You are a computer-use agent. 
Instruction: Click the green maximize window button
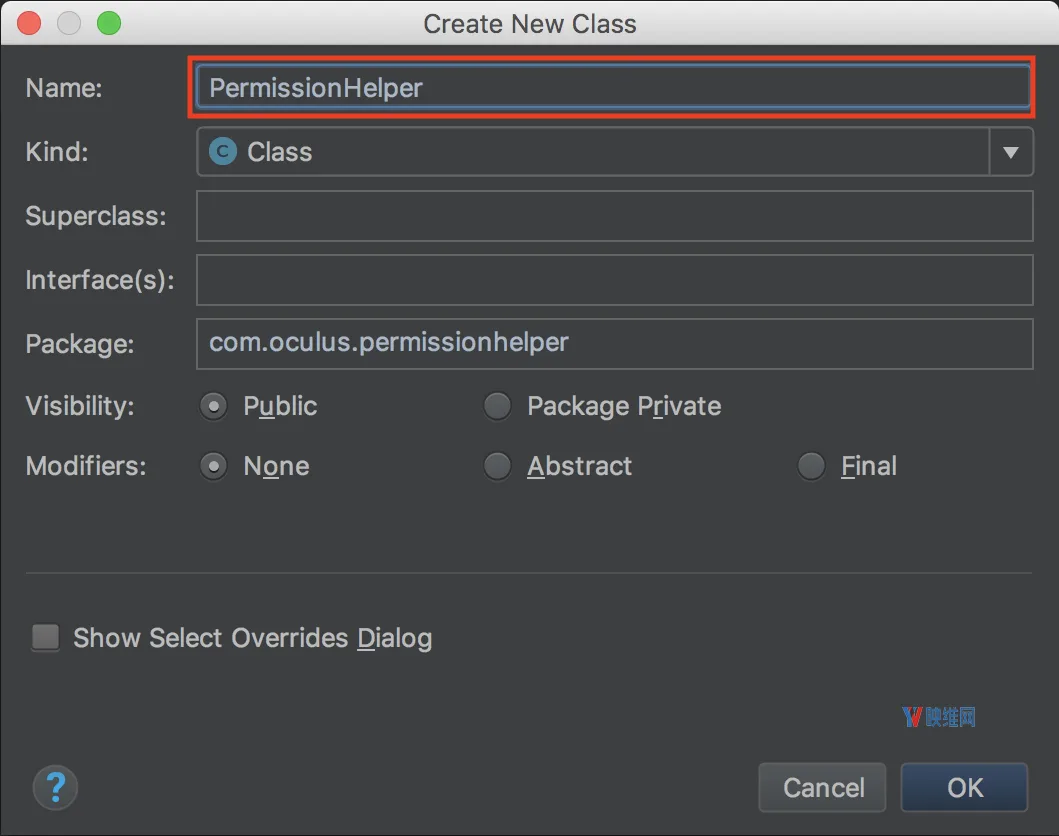click(109, 23)
